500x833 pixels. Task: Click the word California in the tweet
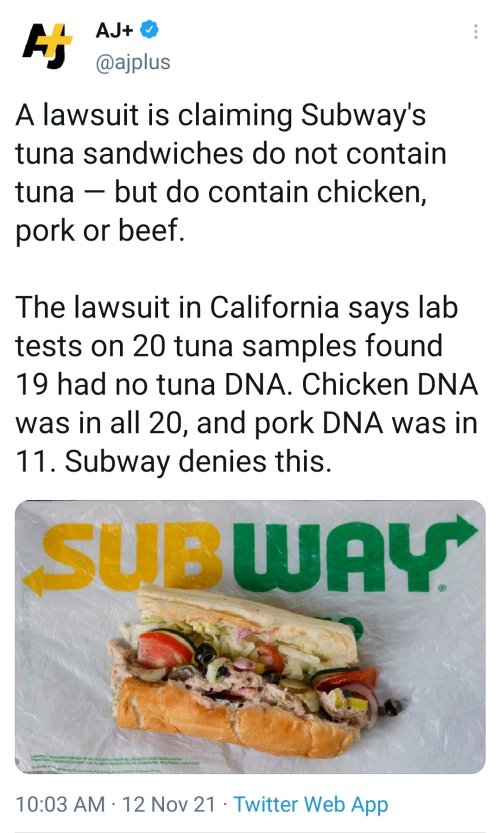point(274,308)
